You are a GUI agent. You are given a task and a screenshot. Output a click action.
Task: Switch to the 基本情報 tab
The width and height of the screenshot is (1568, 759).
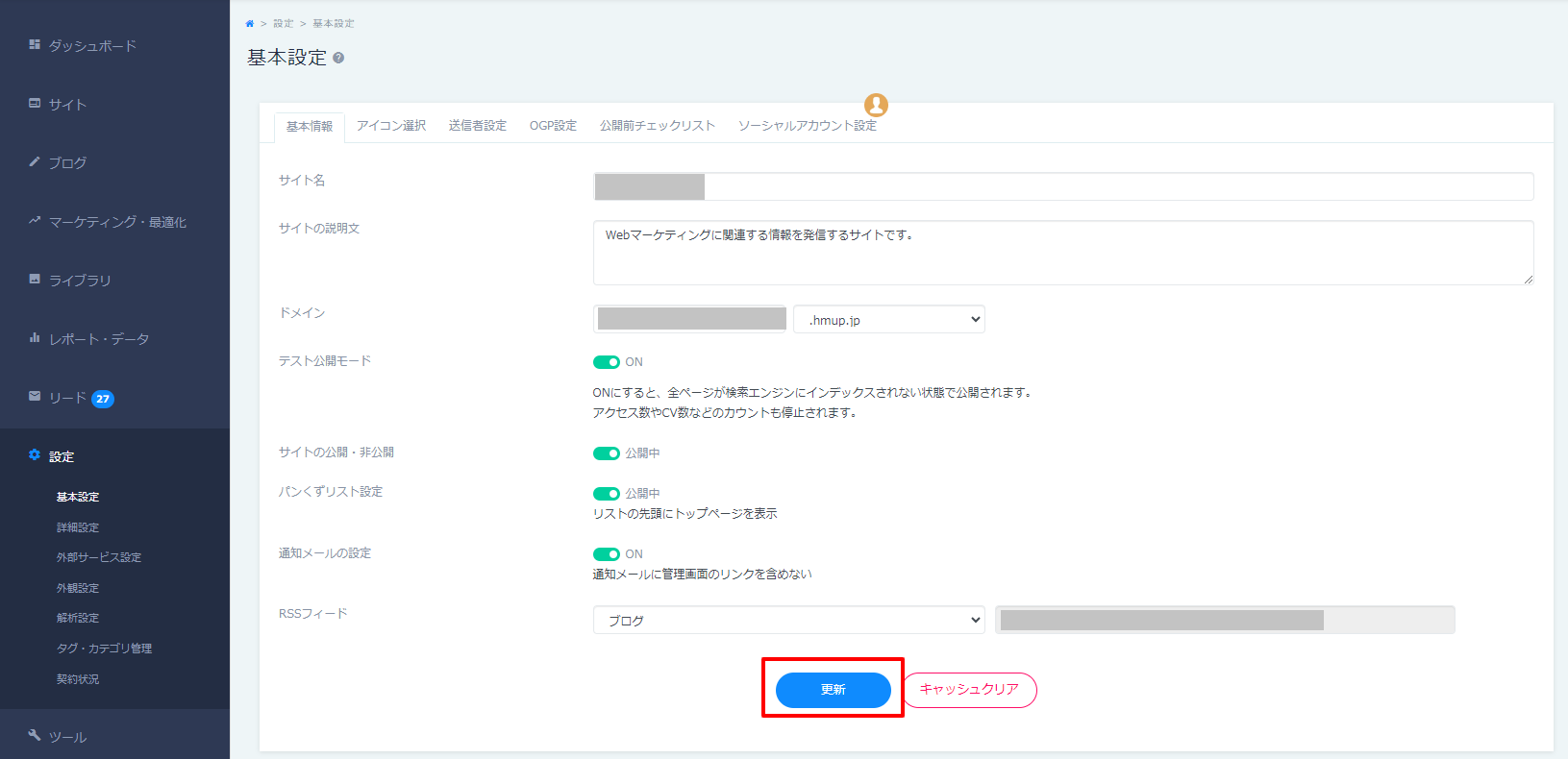point(310,127)
